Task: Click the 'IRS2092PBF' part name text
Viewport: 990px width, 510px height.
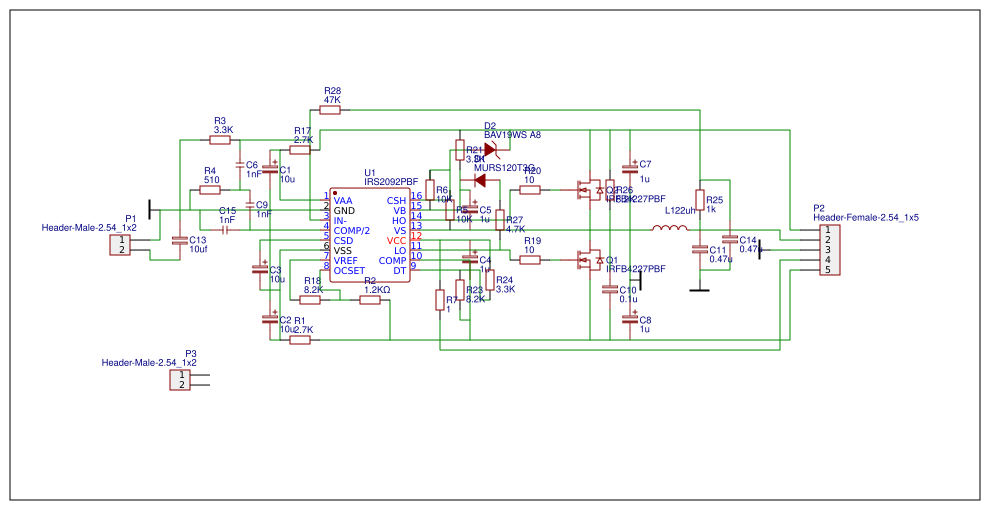Action: [391, 181]
